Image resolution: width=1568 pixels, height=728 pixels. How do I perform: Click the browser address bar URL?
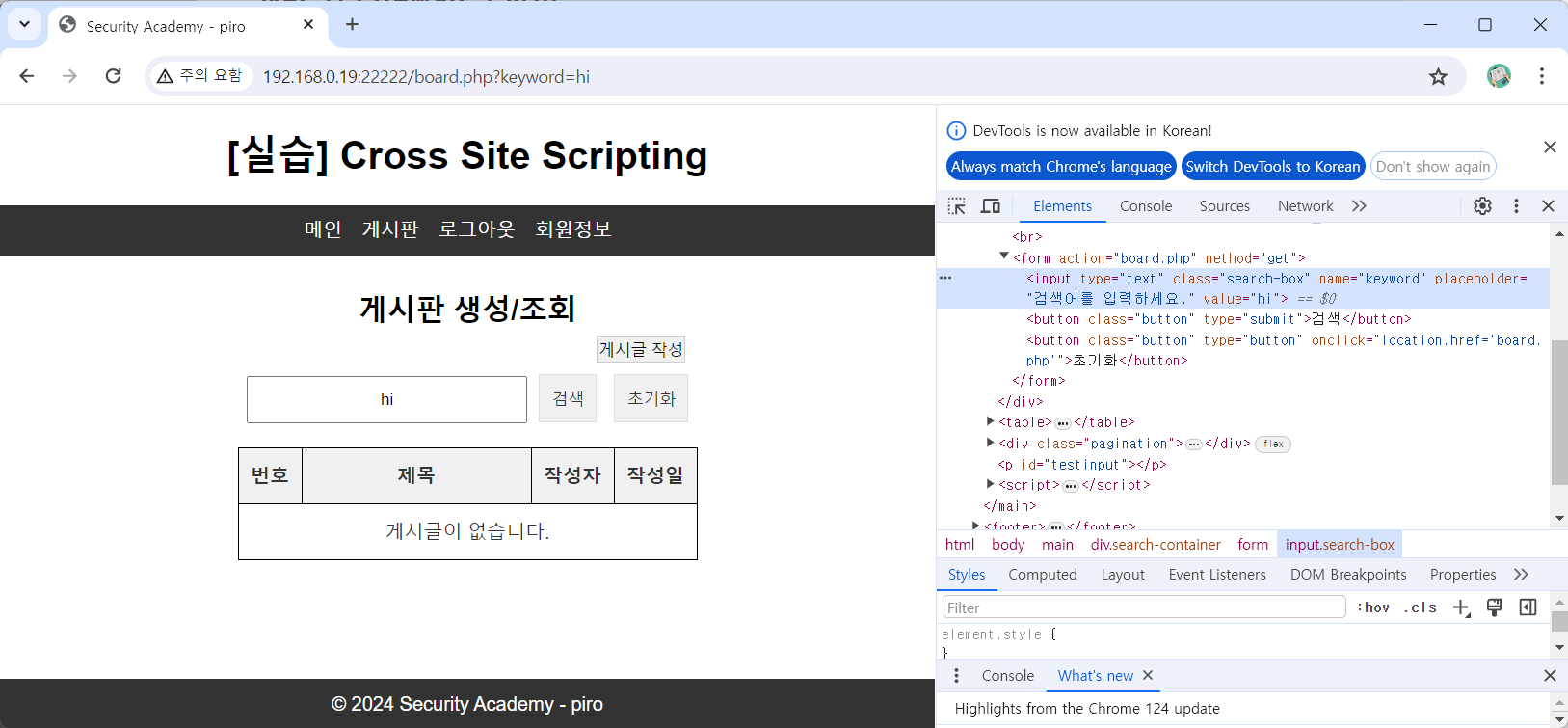point(426,76)
